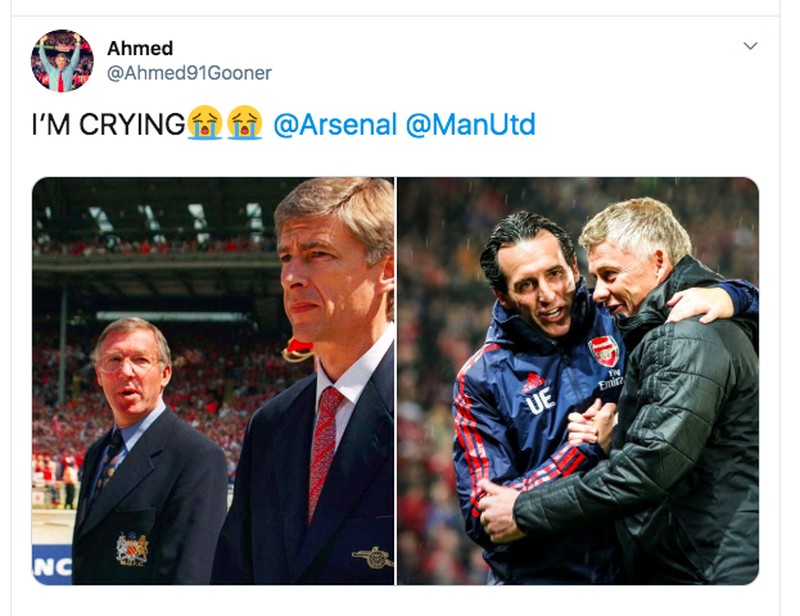The height and width of the screenshot is (616, 800).
Task: Click the blue "NC" banner in left photo corner
Action: [50, 567]
